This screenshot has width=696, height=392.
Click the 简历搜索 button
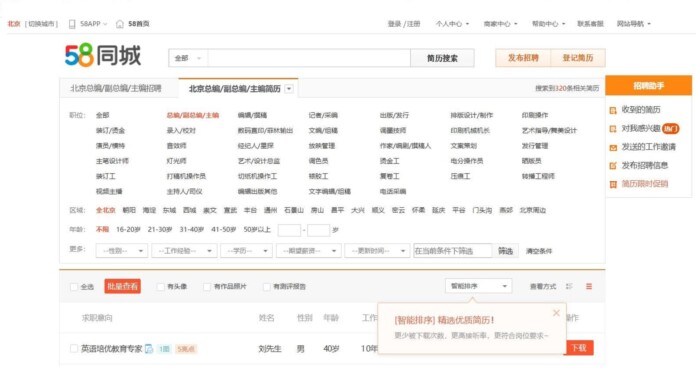[442, 58]
